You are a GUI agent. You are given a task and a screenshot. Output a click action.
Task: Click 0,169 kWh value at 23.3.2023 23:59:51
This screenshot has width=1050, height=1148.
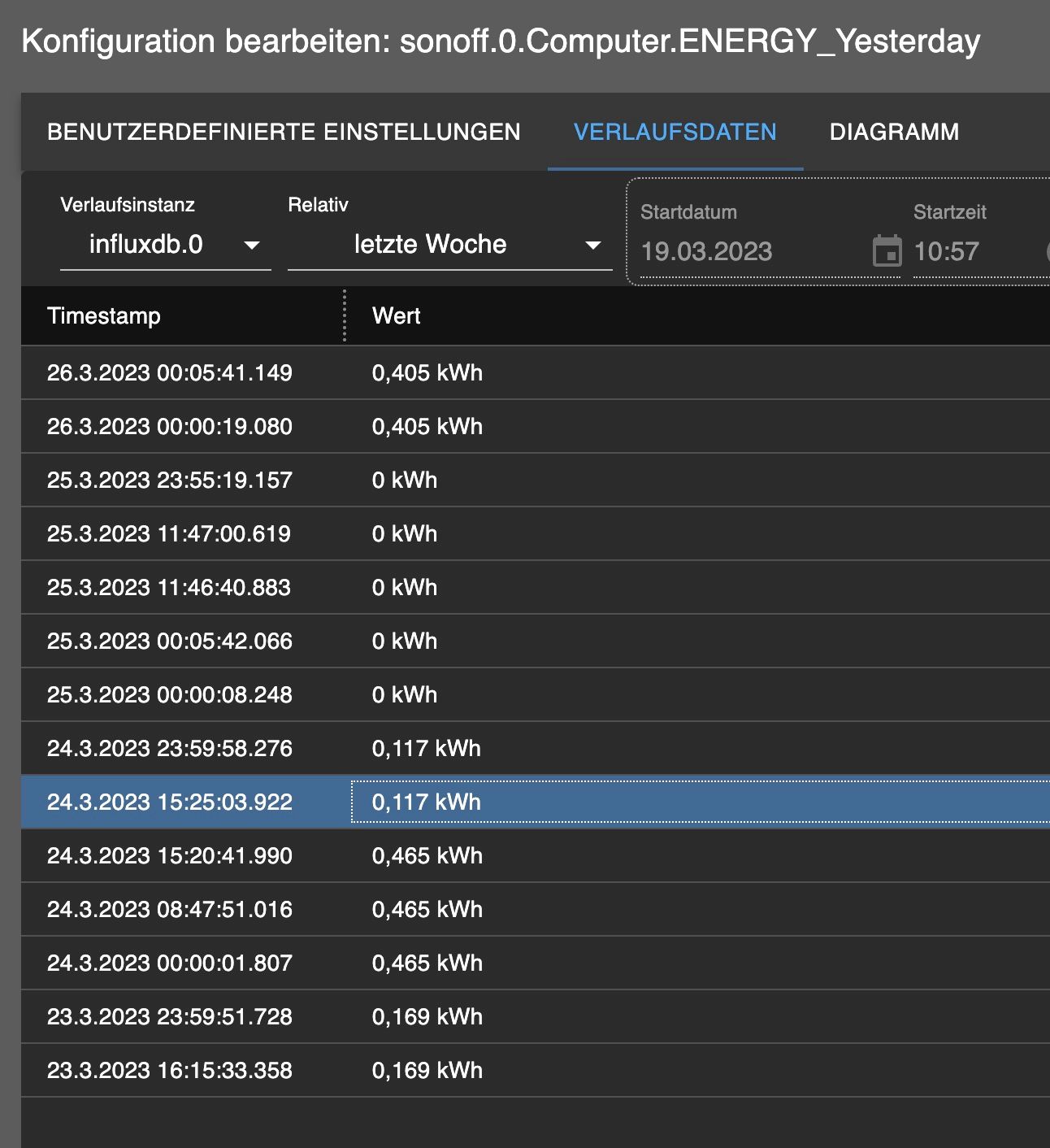427,1016
